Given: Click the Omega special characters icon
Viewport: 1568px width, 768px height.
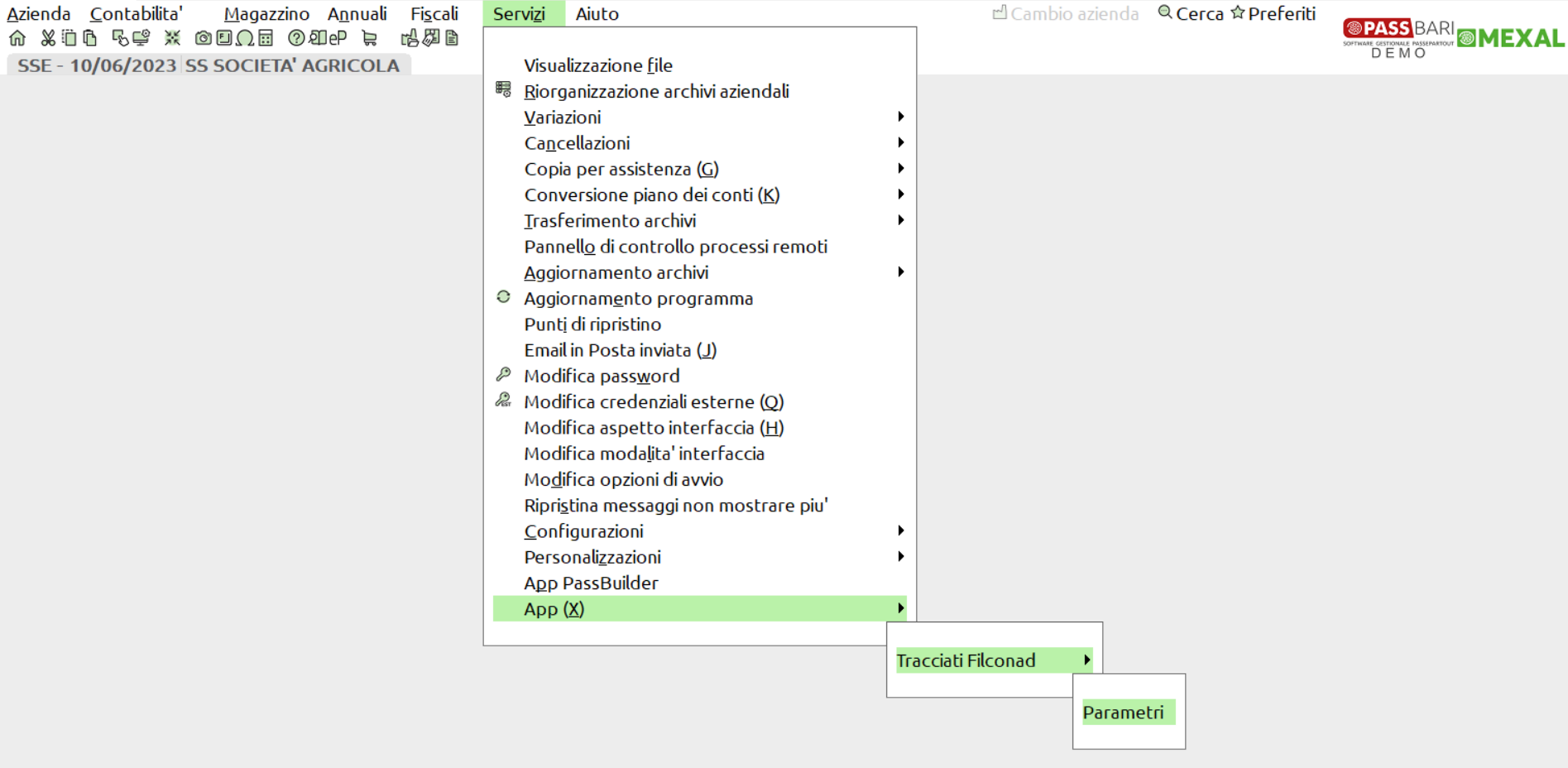Looking at the screenshot, I should pyautogui.click(x=245, y=38).
